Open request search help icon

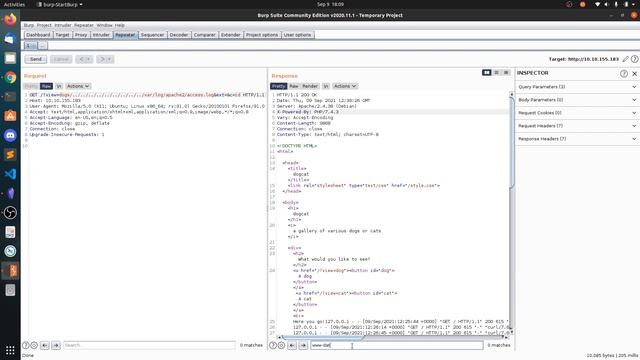26,345
